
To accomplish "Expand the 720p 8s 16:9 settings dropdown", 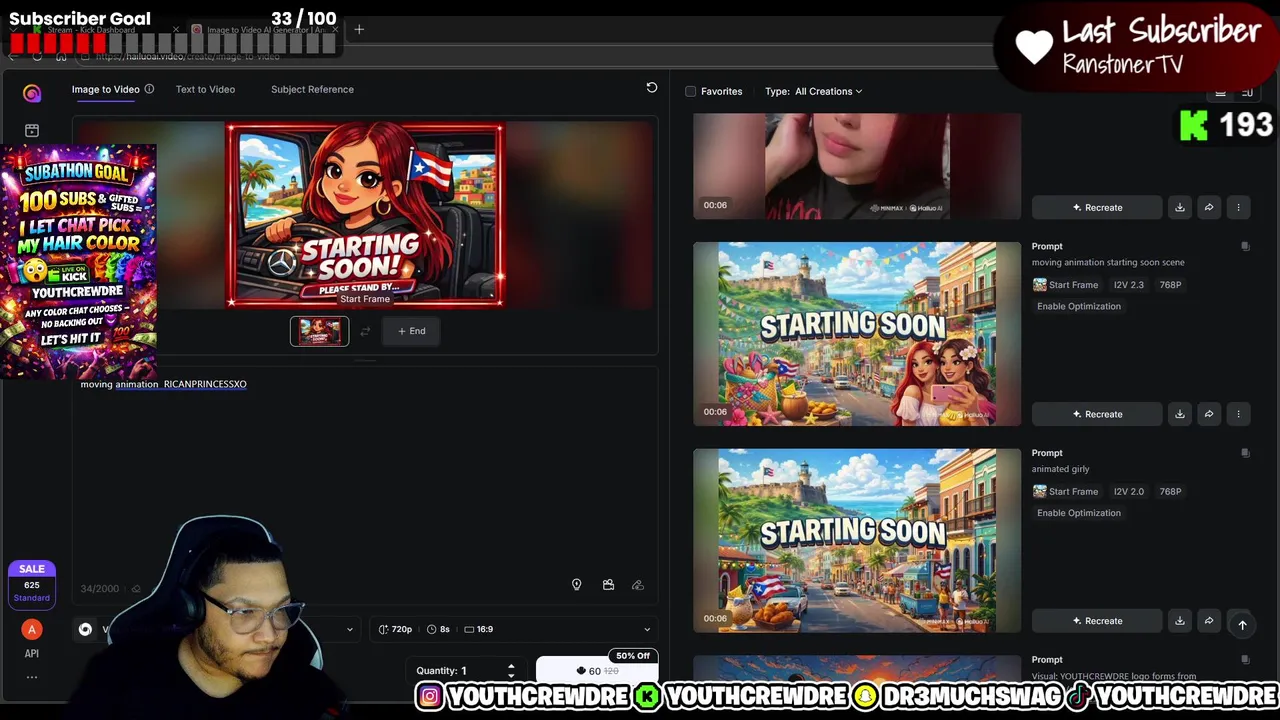I will tap(514, 629).
